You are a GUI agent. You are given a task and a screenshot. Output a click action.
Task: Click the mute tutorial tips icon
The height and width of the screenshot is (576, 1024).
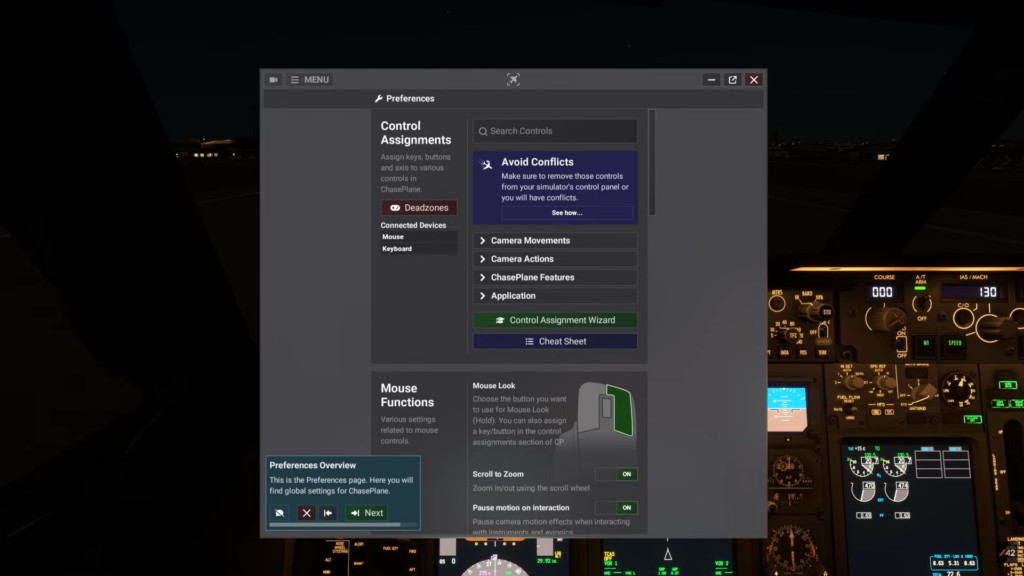(280, 513)
